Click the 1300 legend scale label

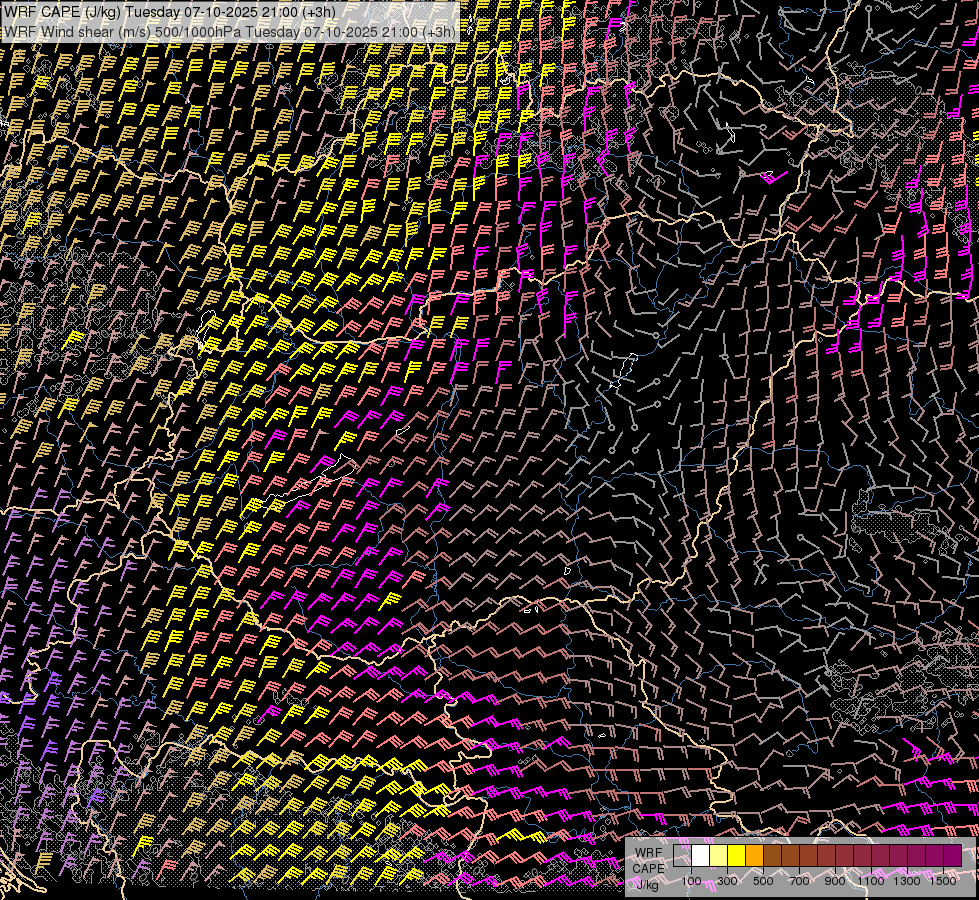[x=907, y=881]
